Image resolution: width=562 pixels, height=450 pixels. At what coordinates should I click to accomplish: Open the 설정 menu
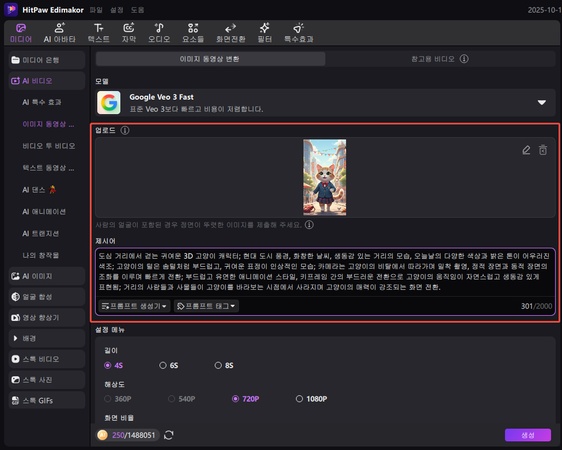[116, 10]
